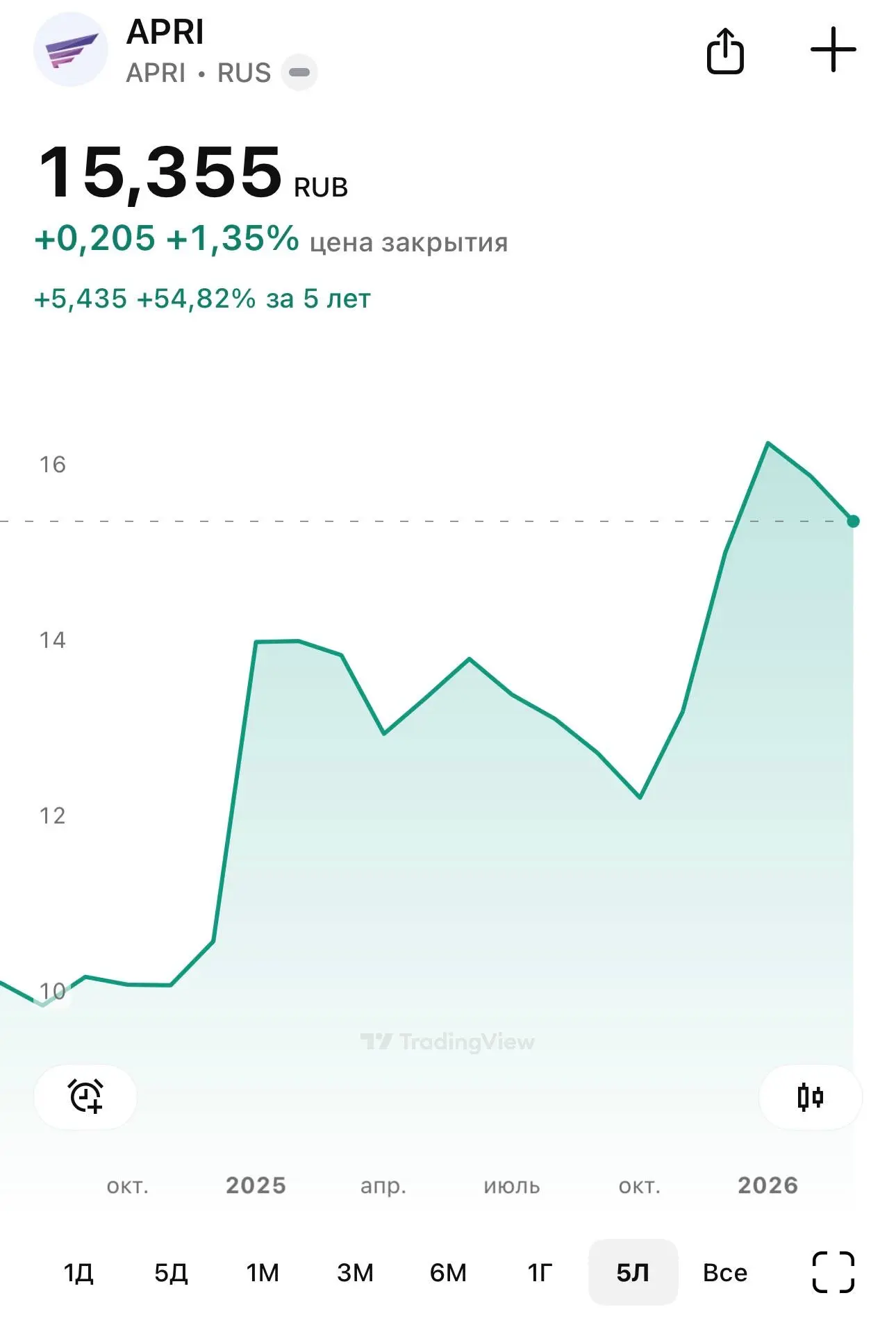
Task: Select the 5Д time range
Action: click(x=171, y=1272)
